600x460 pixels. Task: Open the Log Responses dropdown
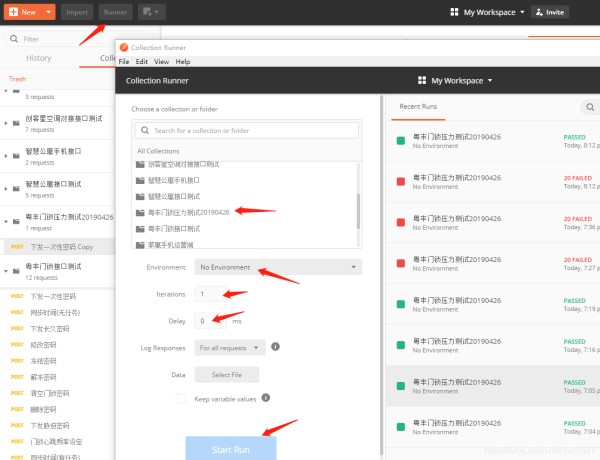230,348
